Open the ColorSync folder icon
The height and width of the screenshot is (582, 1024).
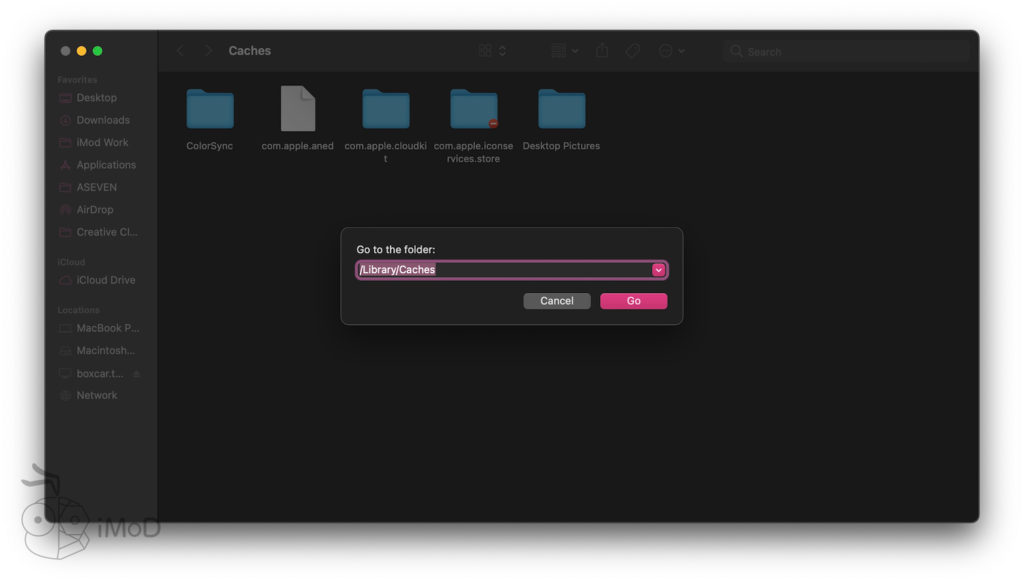(210, 110)
